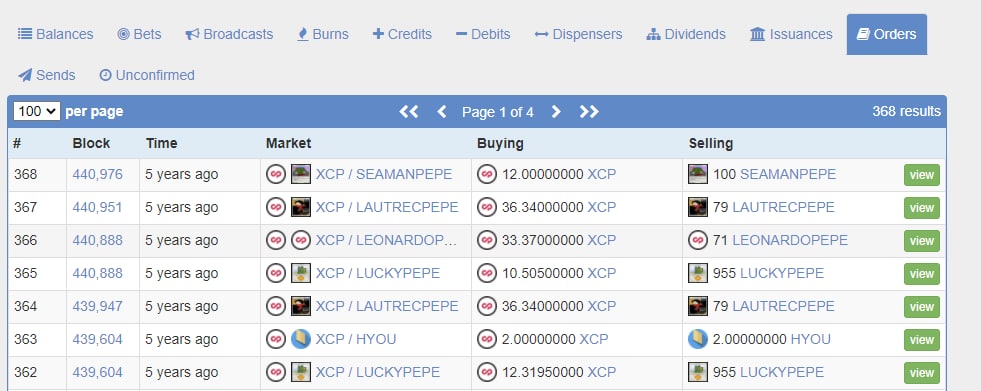Switch to Broadcasts tab
Screen dimensions: 981x391
click(229, 34)
